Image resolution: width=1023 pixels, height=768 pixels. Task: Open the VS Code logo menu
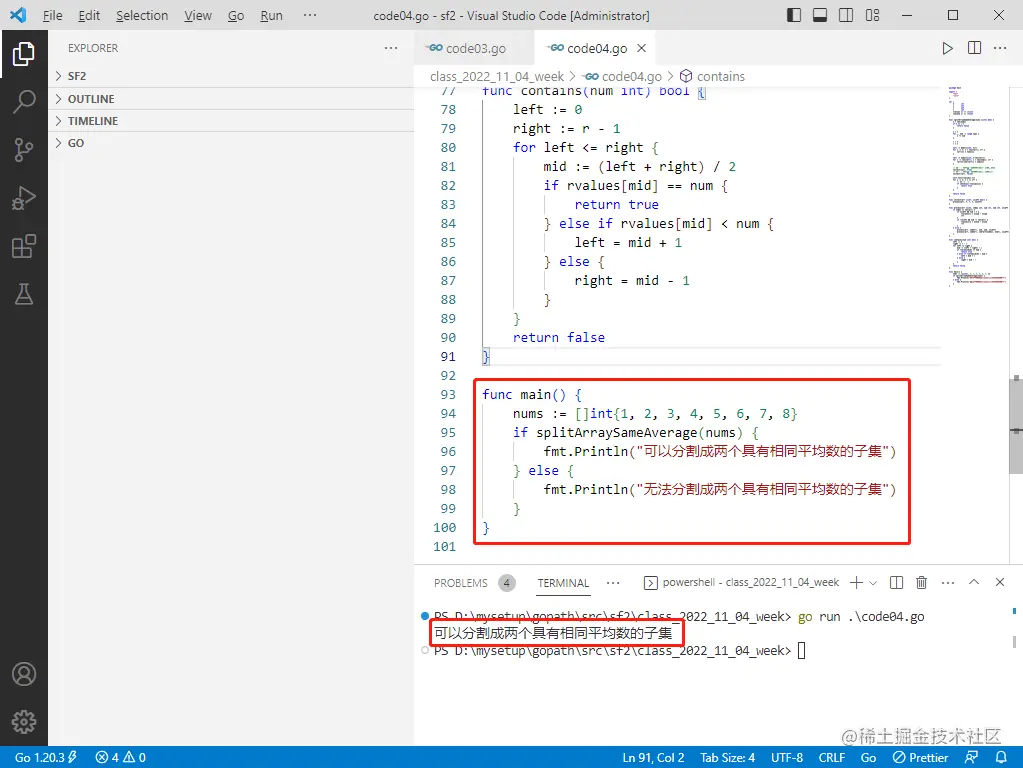18,15
